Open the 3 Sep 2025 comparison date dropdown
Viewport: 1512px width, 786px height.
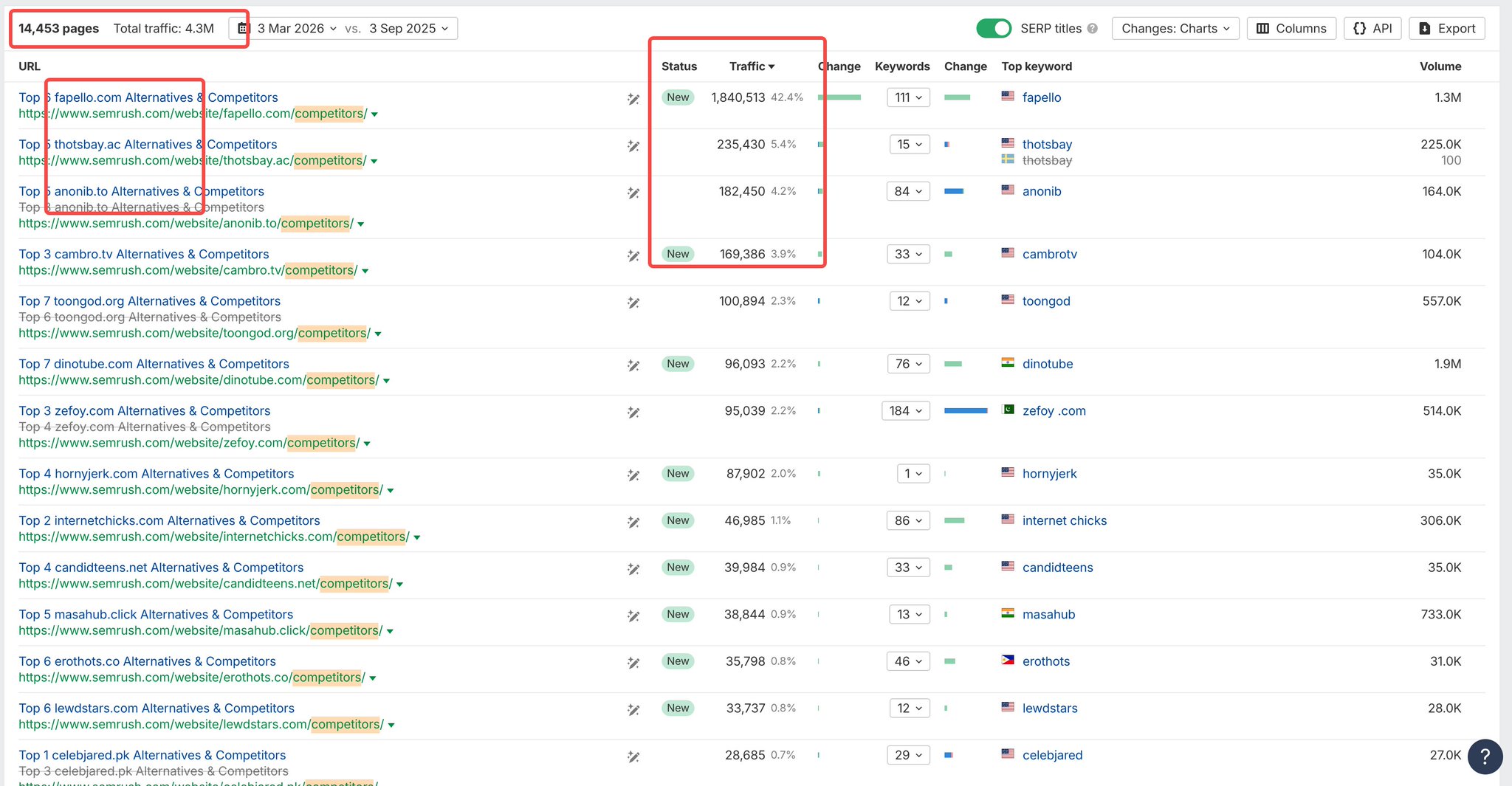pyautogui.click(x=409, y=29)
